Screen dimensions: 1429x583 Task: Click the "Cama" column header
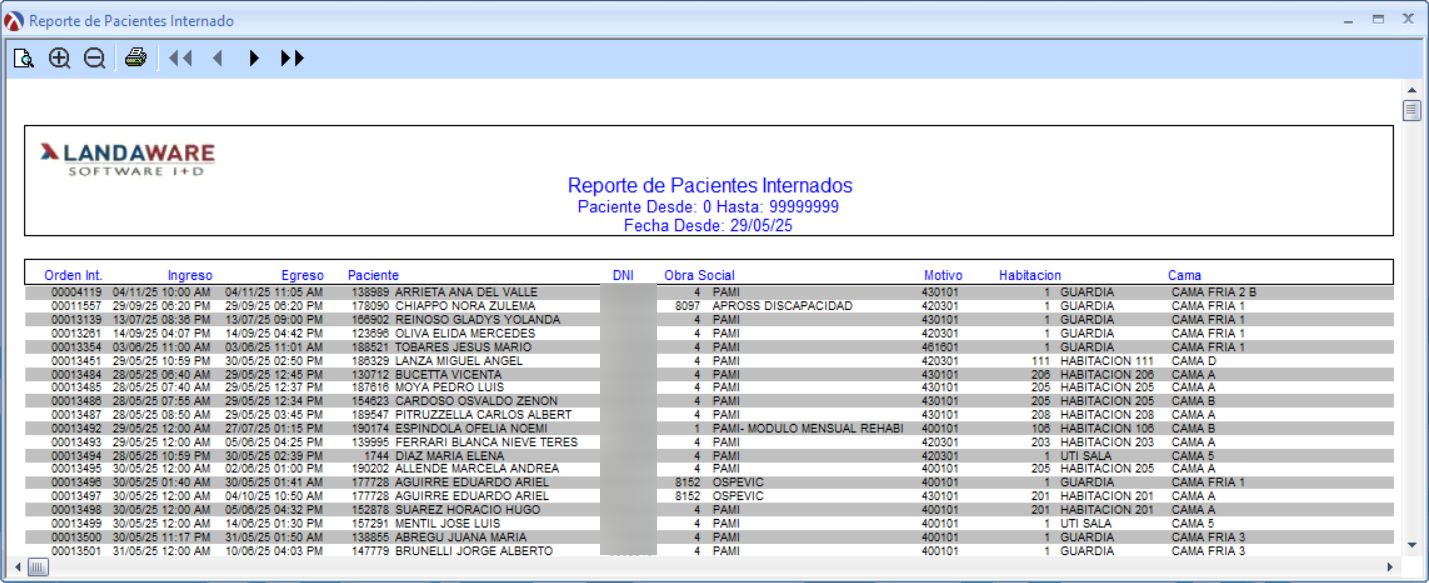tap(1185, 275)
